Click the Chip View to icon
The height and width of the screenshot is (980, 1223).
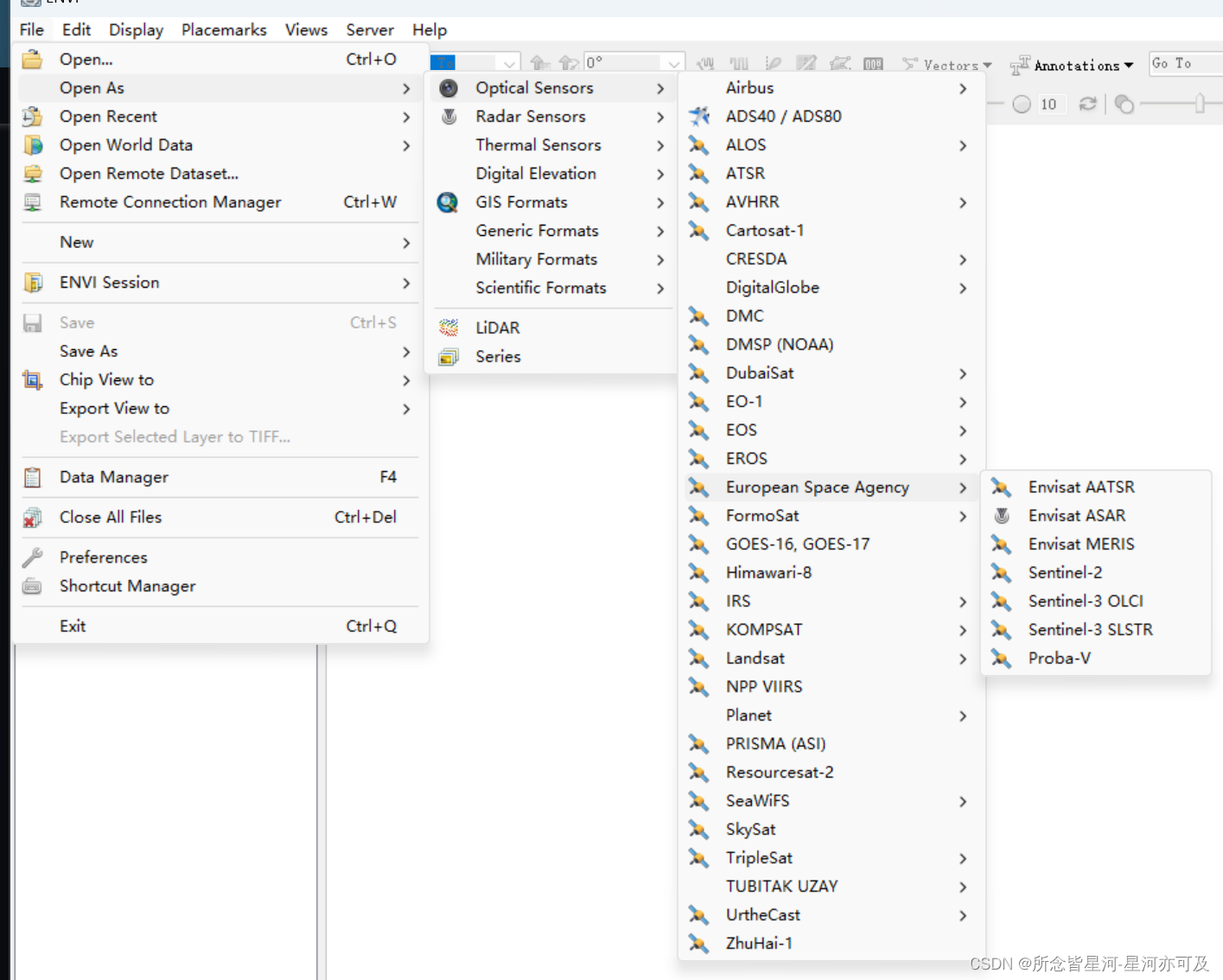[32, 380]
